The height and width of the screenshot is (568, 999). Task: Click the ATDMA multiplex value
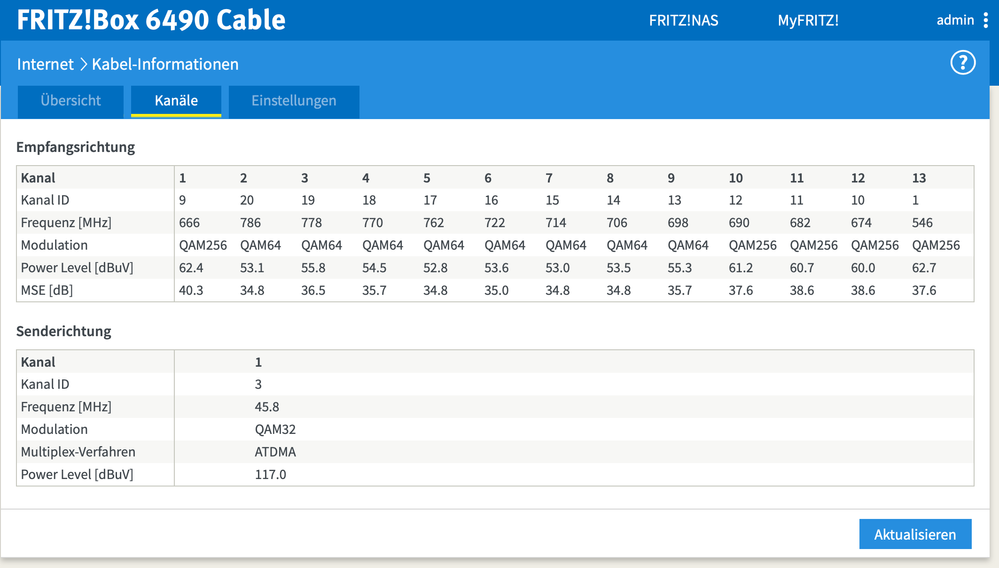(275, 452)
